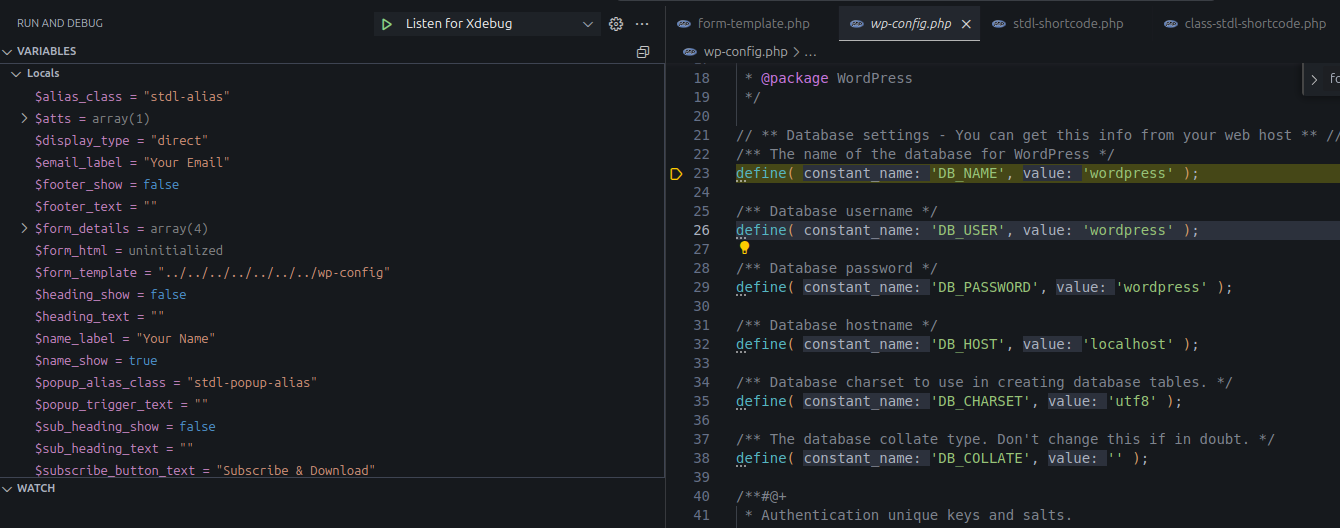The height and width of the screenshot is (528, 1340).
Task: Close the wp-config.php tab
Action: coord(966,24)
